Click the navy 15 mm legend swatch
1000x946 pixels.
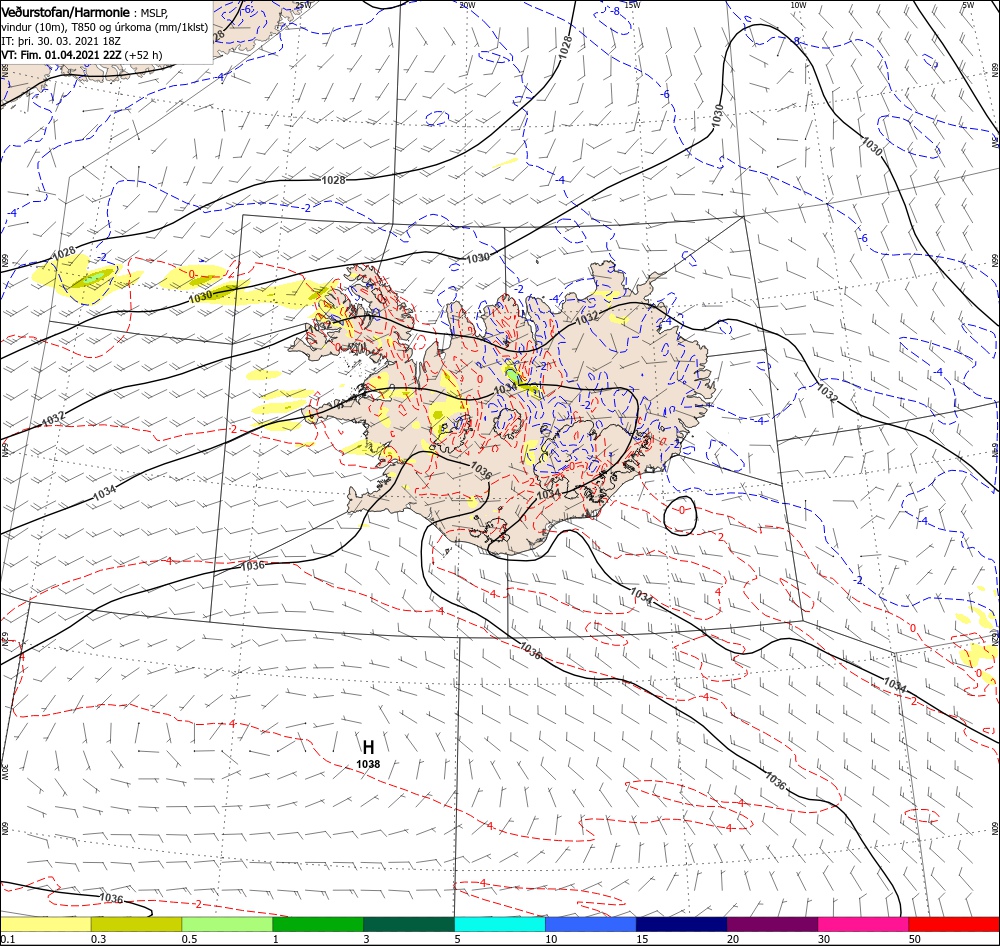coord(681,924)
